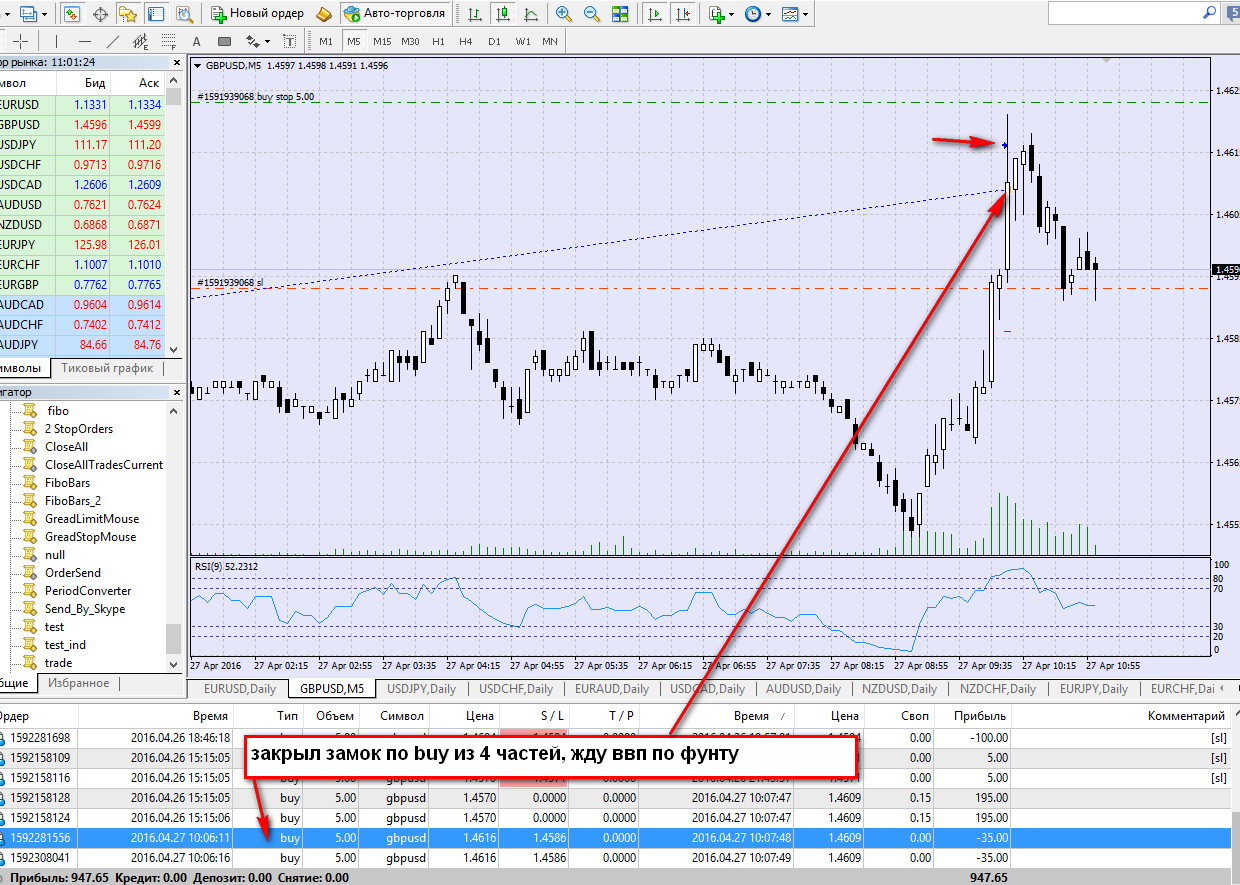Expand the Profiles dropdown arrow
This screenshot has height=885, width=1240.
pyautogui.click(x=44, y=15)
